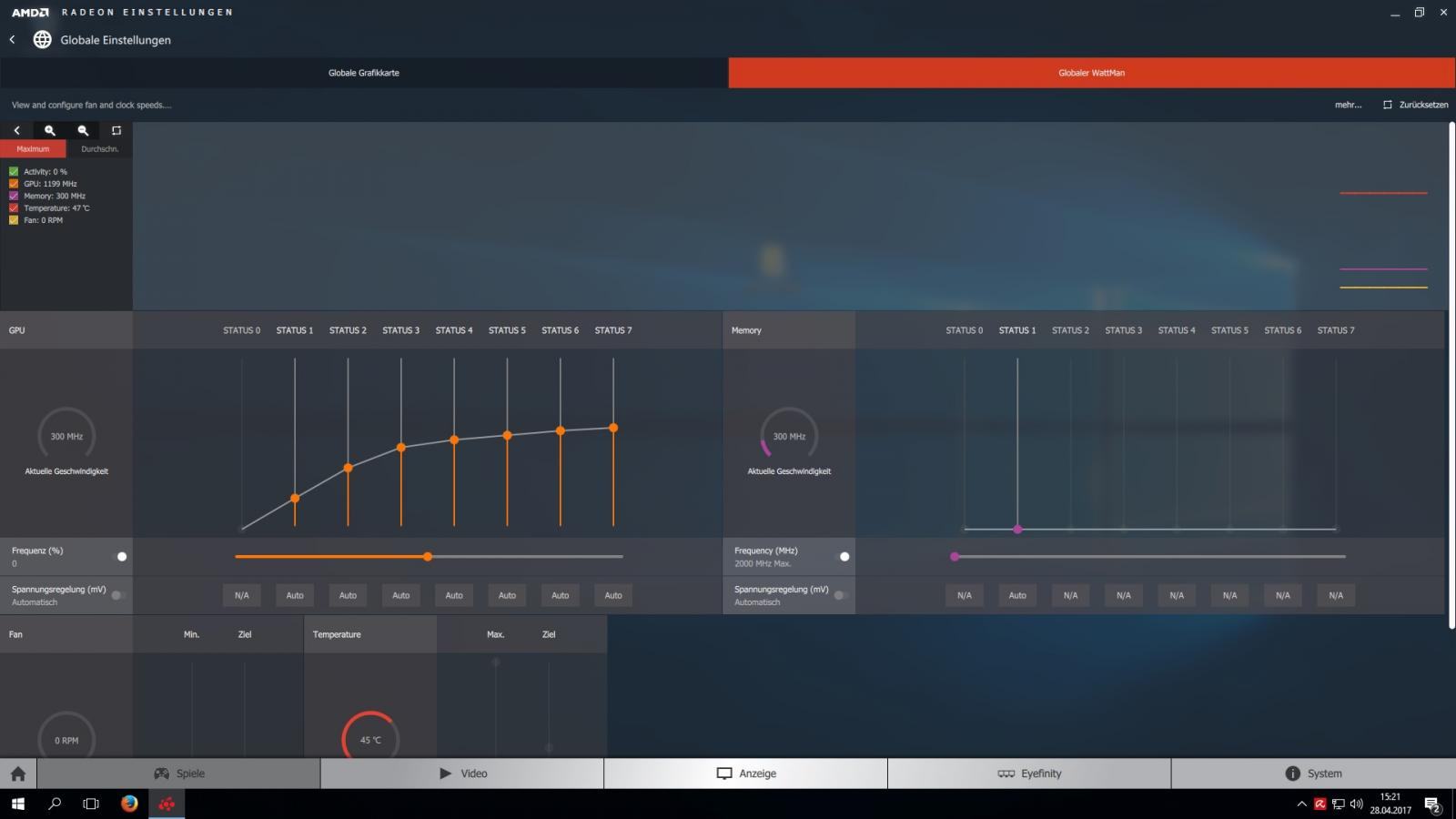Launch Firefox from the taskbar
The image size is (1456, 819).
coord(129,804)
